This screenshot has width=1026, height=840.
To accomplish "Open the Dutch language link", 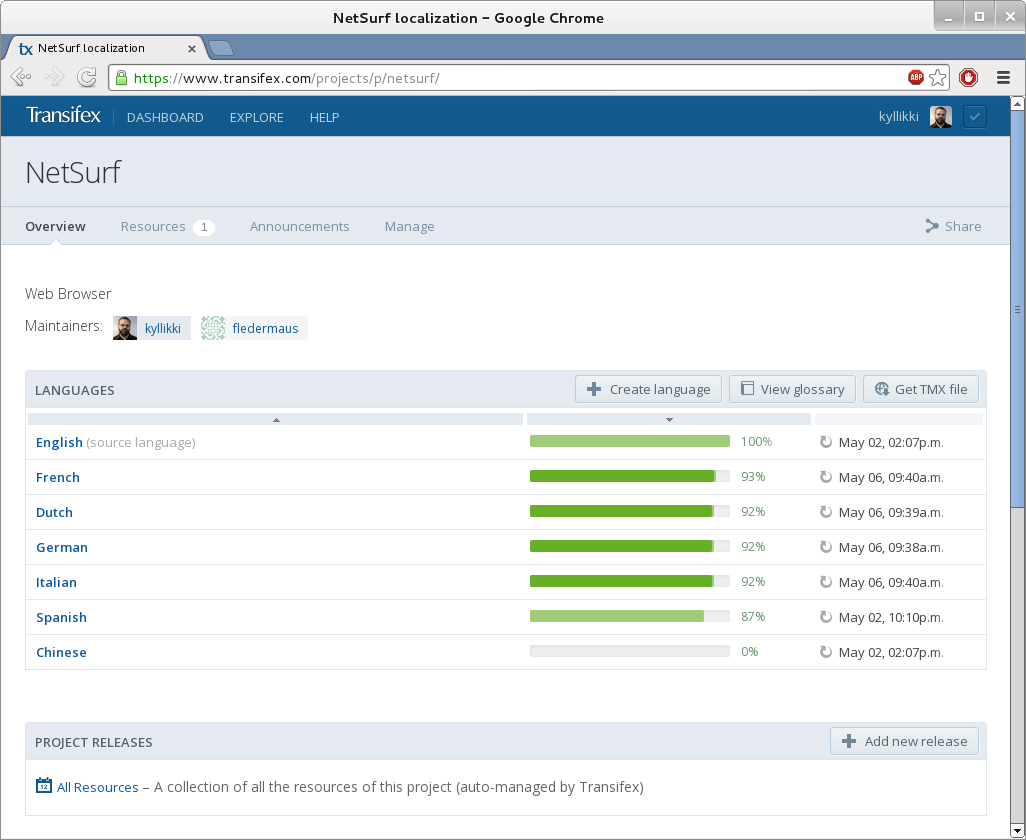I will click(54, 512).
